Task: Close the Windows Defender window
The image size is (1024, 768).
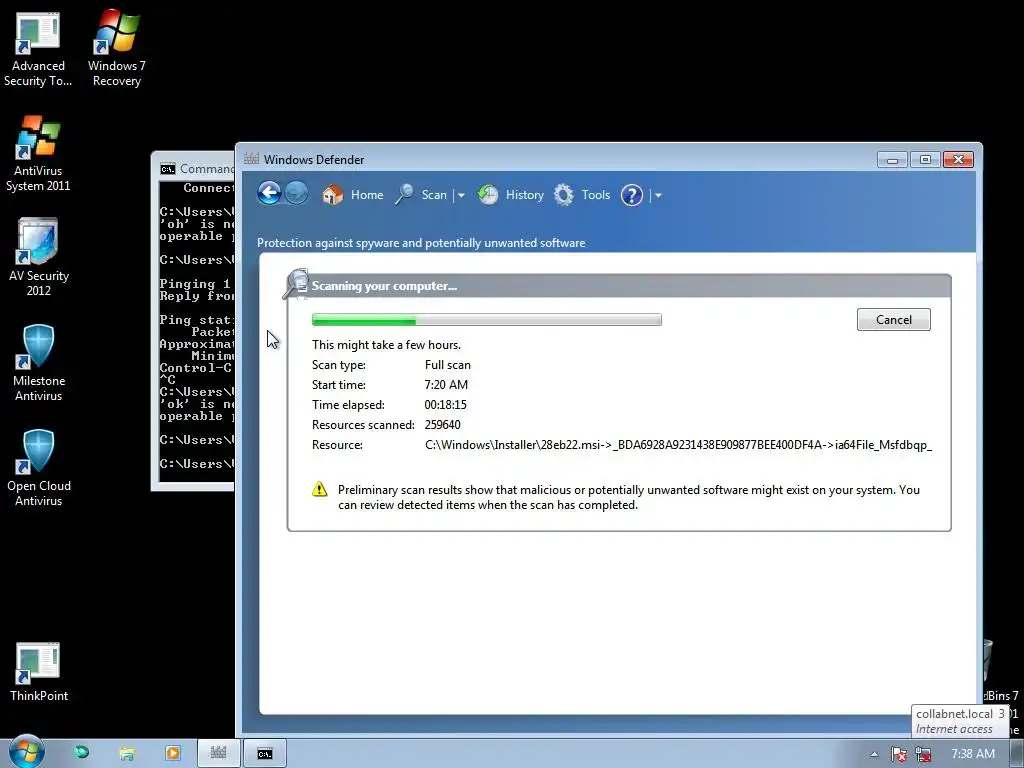Action: pos(958,159)
